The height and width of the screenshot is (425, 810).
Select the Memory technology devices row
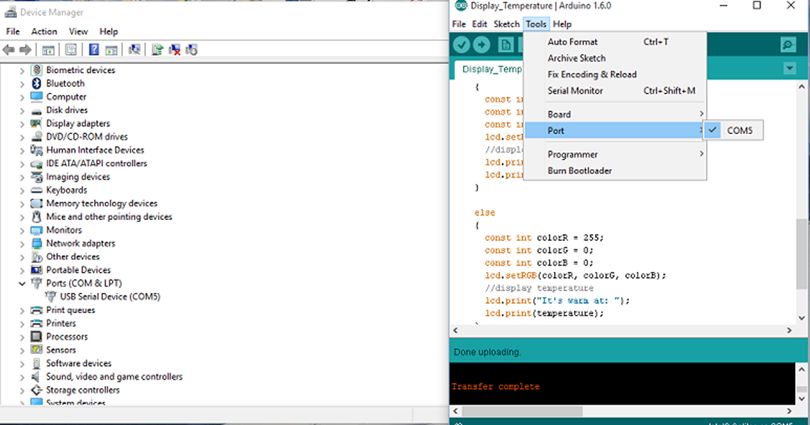pyautogui.click(x=102, y=203)
